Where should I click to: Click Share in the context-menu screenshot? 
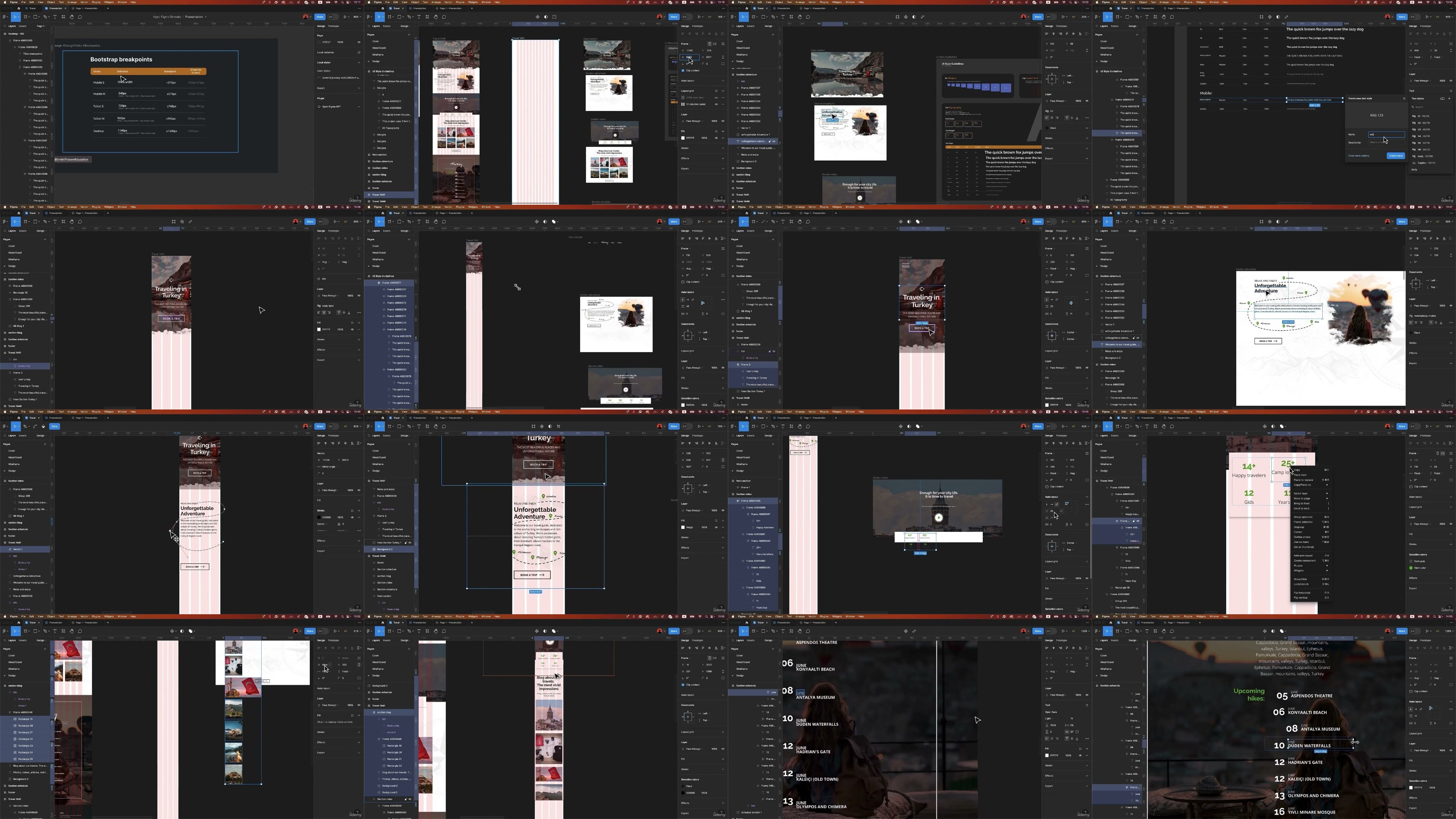[x=1402, y=426]
